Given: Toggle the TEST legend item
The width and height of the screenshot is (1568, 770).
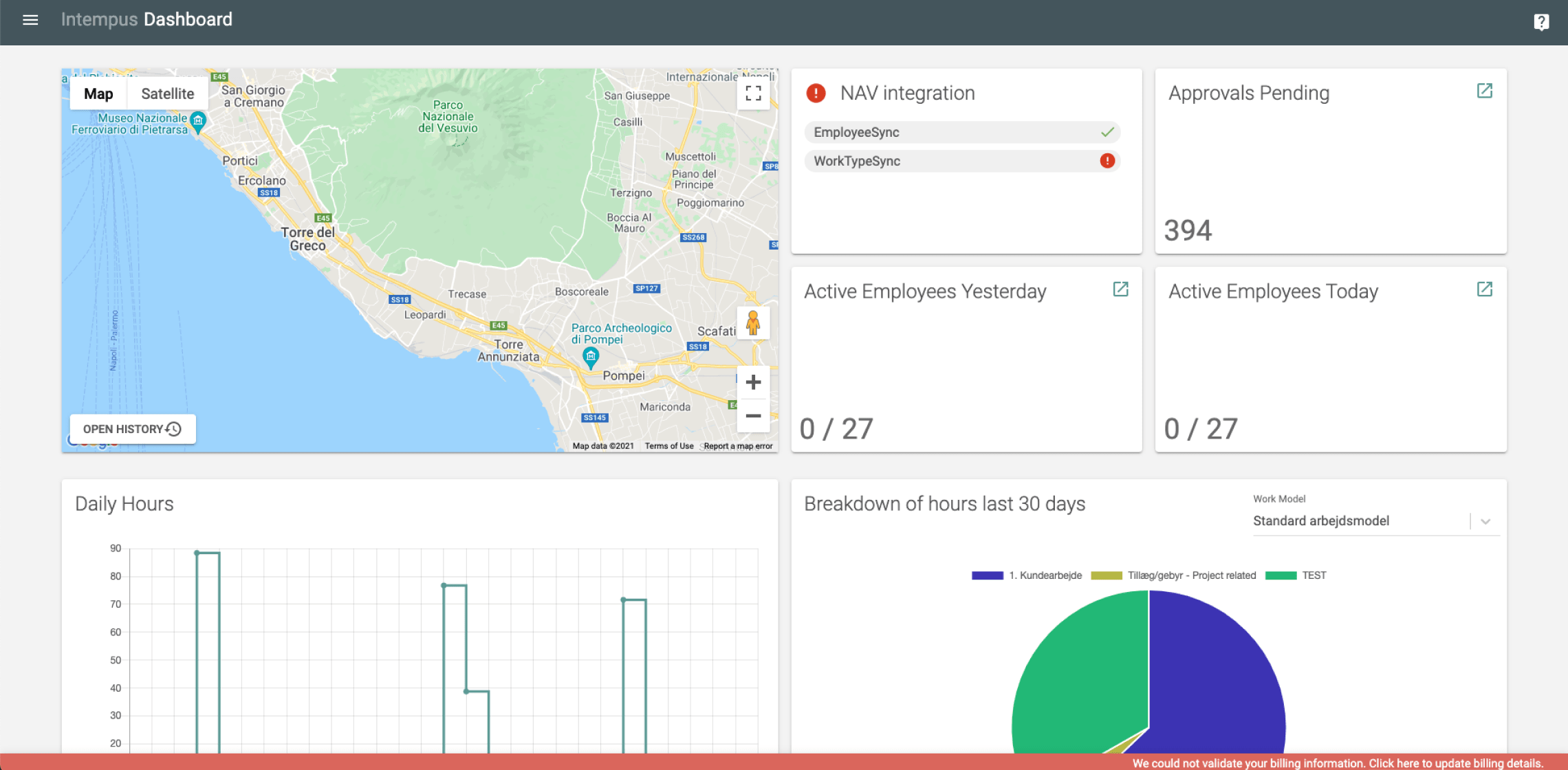Looking at the screenshot, I should point(1296,575).
